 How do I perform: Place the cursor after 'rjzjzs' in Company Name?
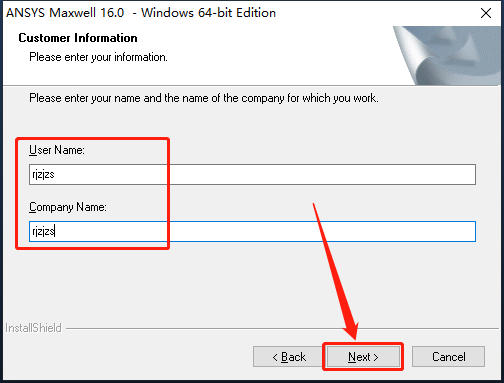coord(55,231)
